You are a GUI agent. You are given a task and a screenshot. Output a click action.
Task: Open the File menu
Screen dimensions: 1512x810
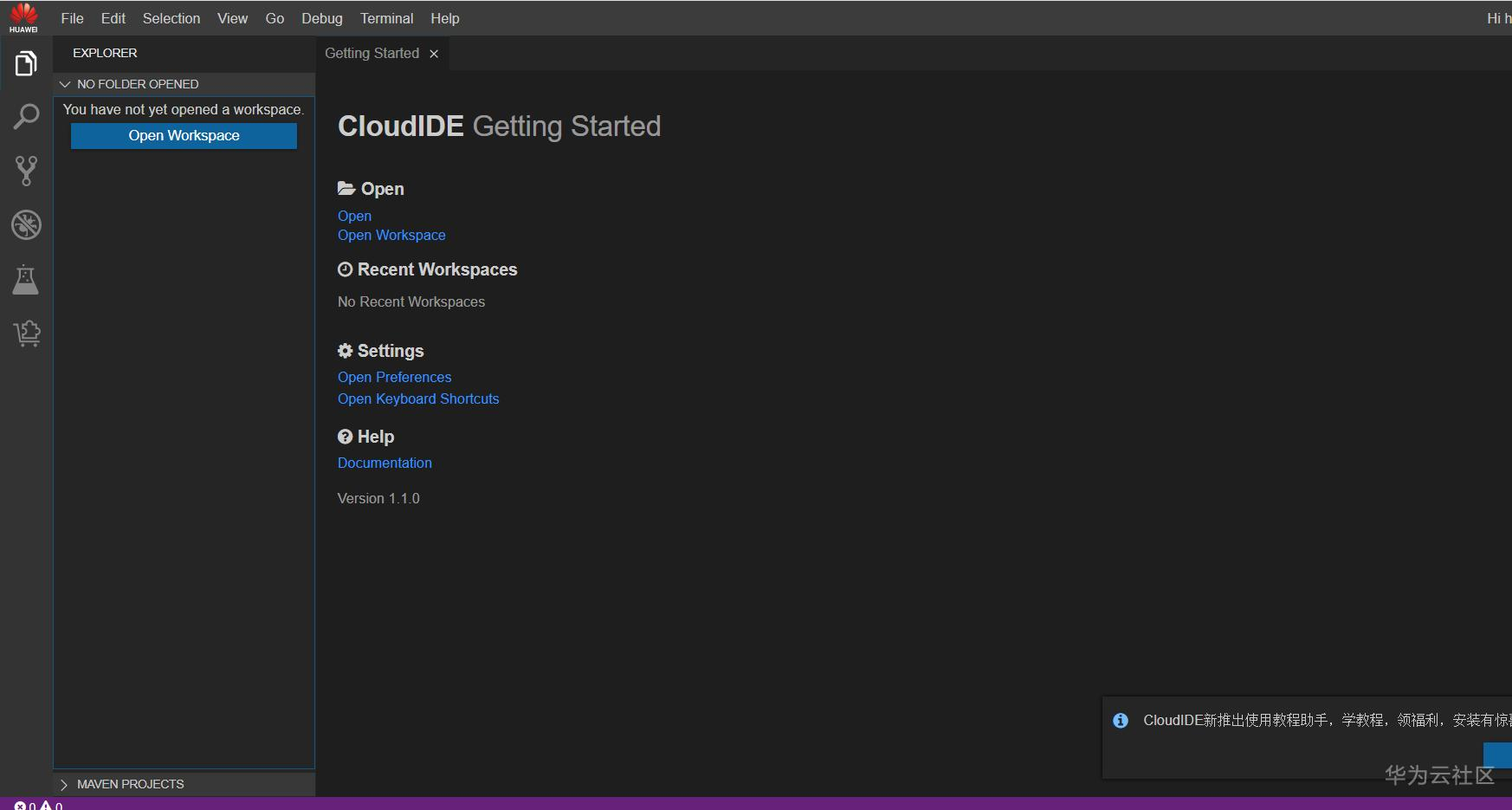[x=73, y=18]
